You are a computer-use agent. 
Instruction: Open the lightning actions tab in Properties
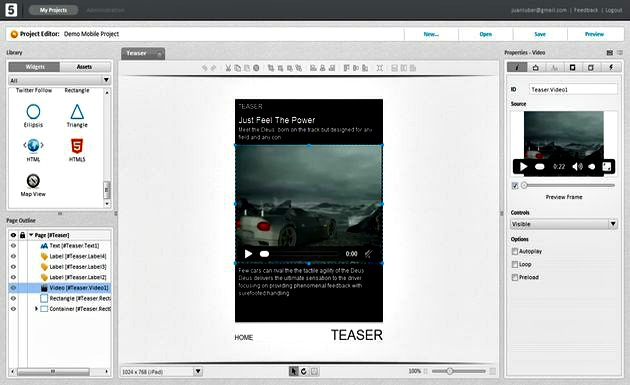click(x=611, y=68)
